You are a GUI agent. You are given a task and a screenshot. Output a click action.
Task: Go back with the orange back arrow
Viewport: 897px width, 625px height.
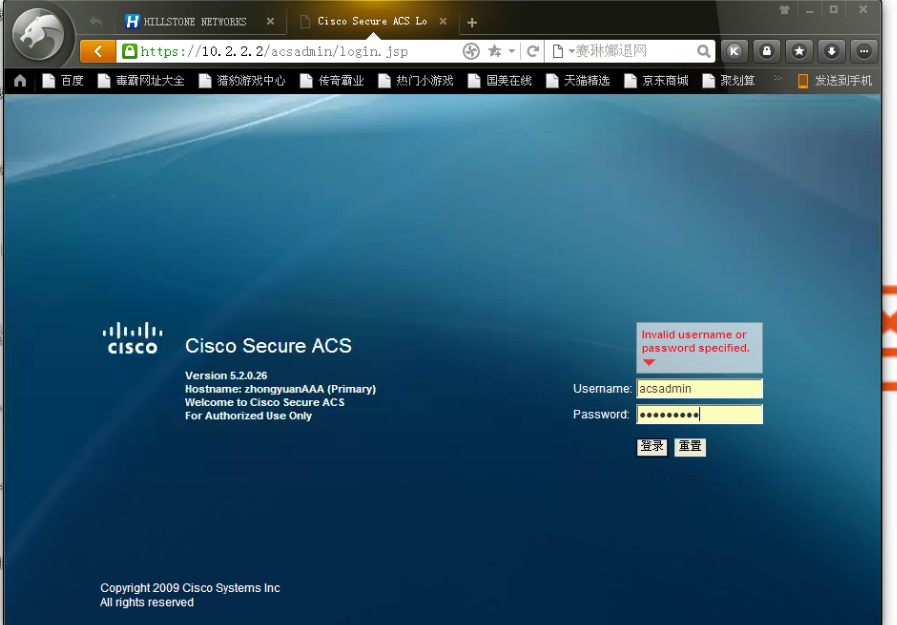pyautogui.click(x=98, y=51)
